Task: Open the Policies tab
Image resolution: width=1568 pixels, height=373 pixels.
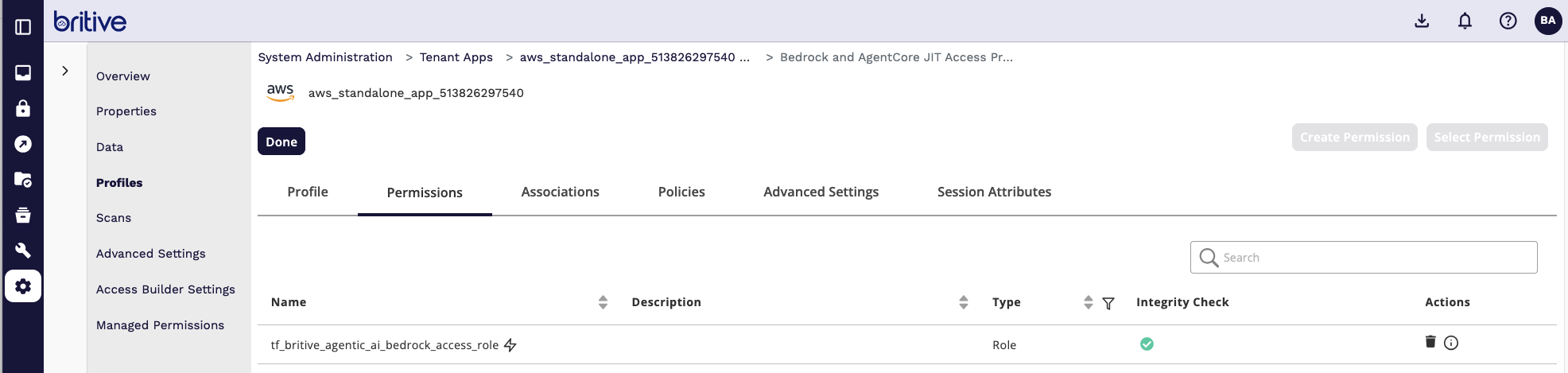Action: click(681, 192)
